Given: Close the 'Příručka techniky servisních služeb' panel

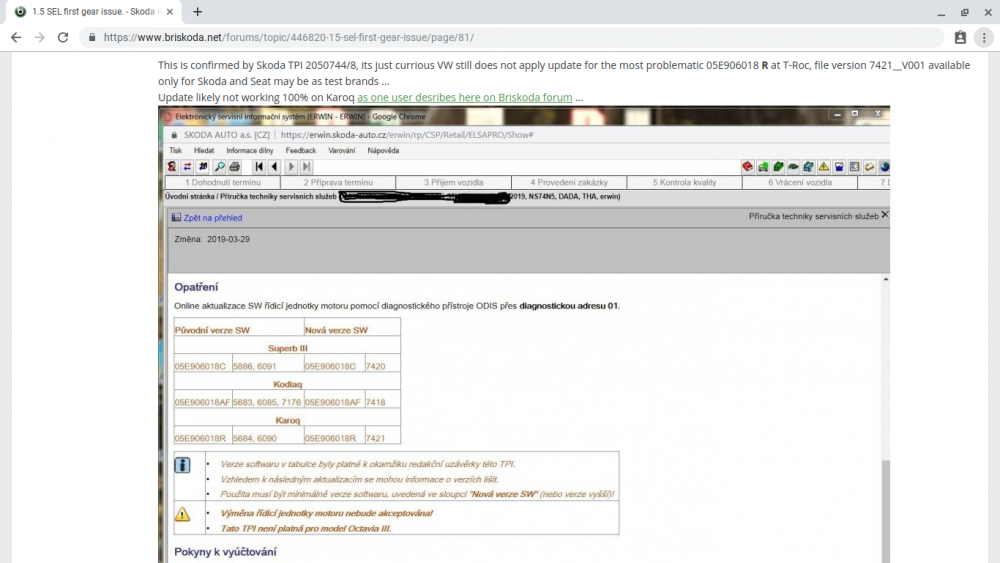Looking at the screenshot, I should point(885,216).
